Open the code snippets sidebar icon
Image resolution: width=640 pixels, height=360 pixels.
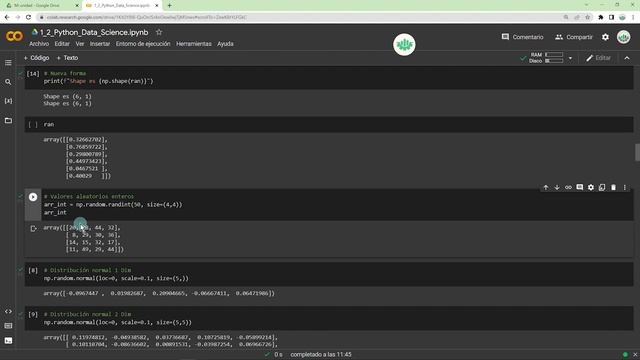pyautogui.click(x=8, y=311)
